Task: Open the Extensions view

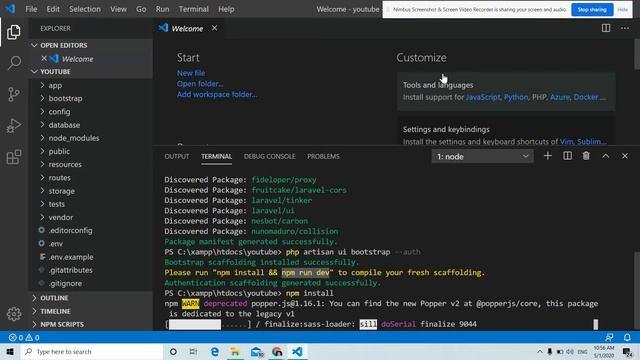Action: click(13, 157)
